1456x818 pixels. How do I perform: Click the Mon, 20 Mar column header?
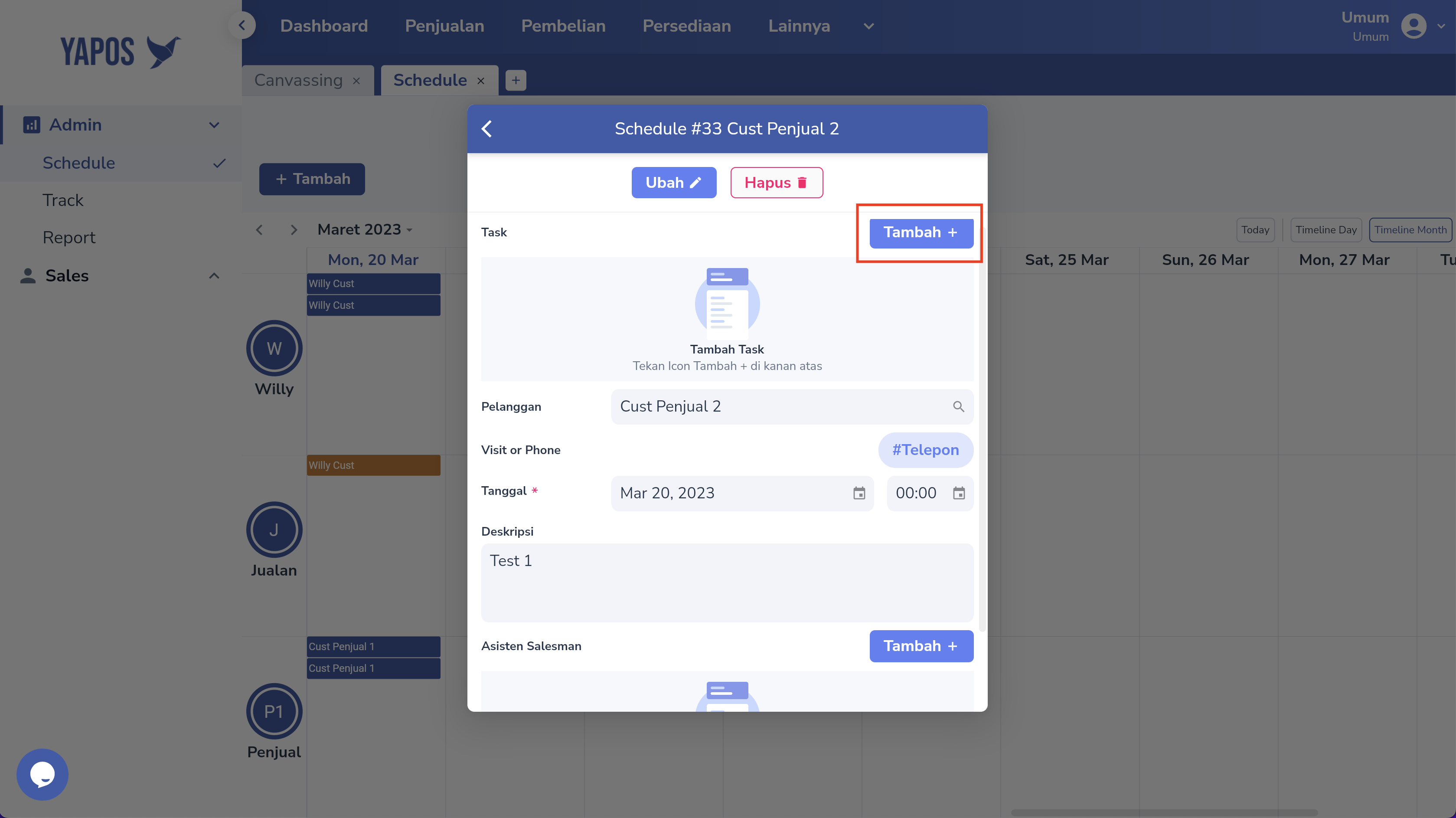(373, 260)
